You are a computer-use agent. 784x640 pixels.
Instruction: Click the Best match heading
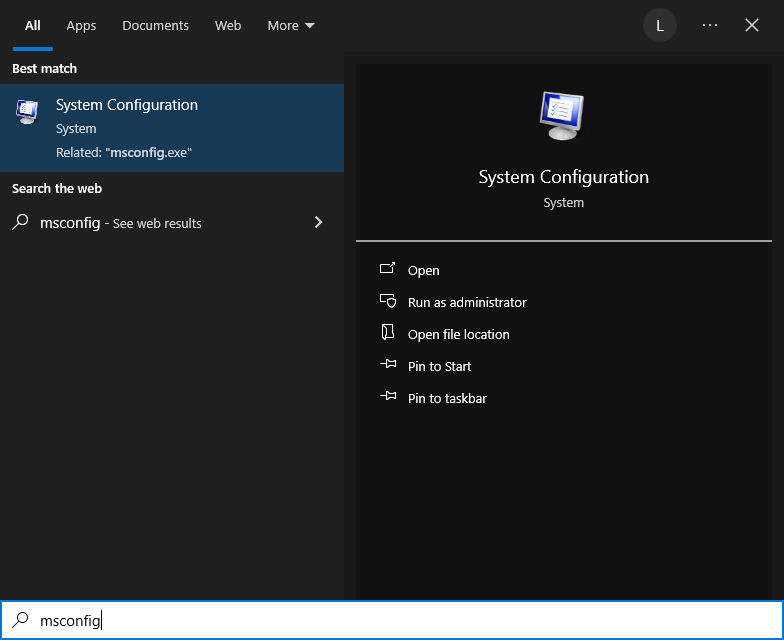coord(44,68)
